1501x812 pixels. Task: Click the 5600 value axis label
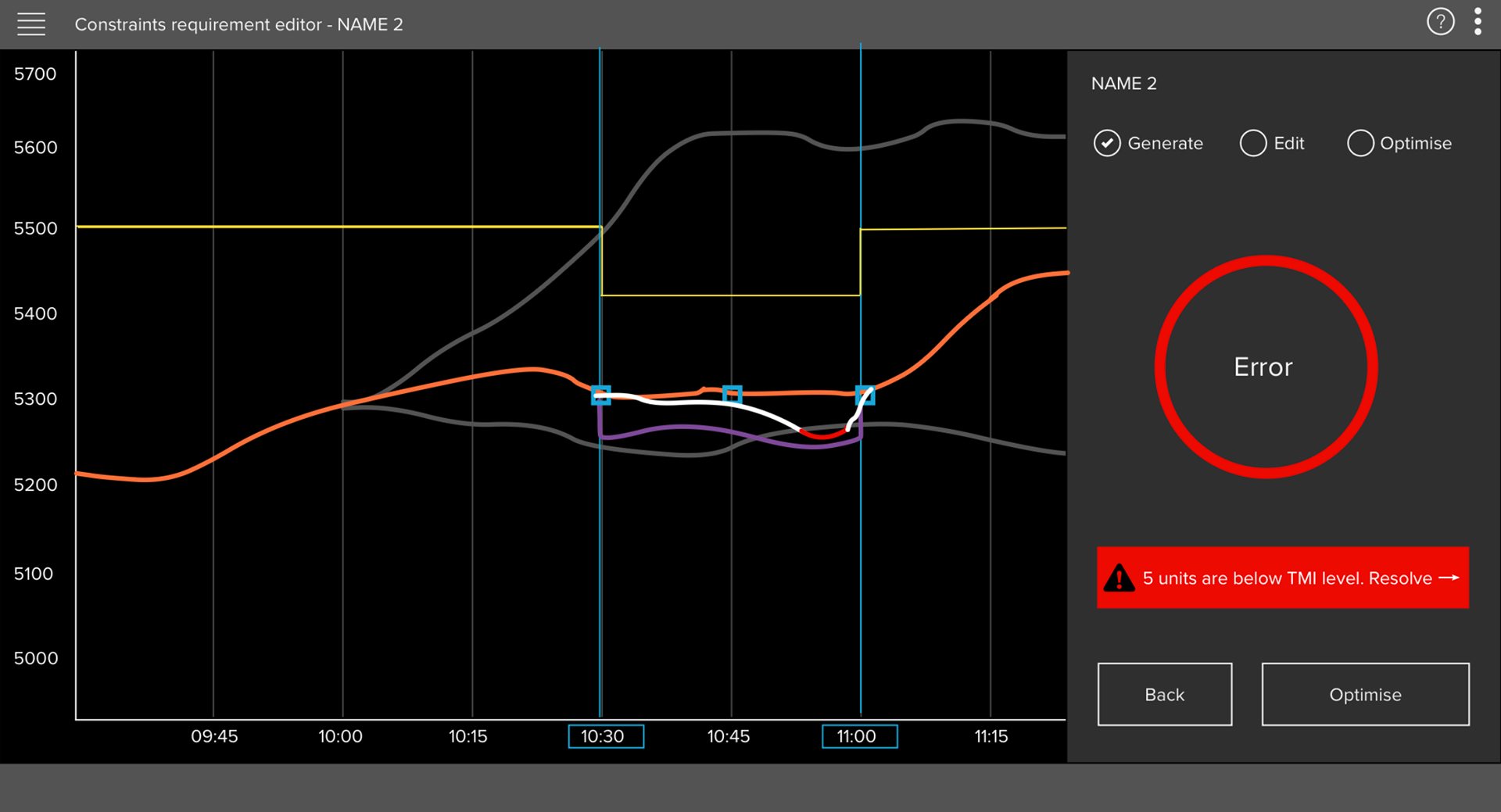[35, 147]
